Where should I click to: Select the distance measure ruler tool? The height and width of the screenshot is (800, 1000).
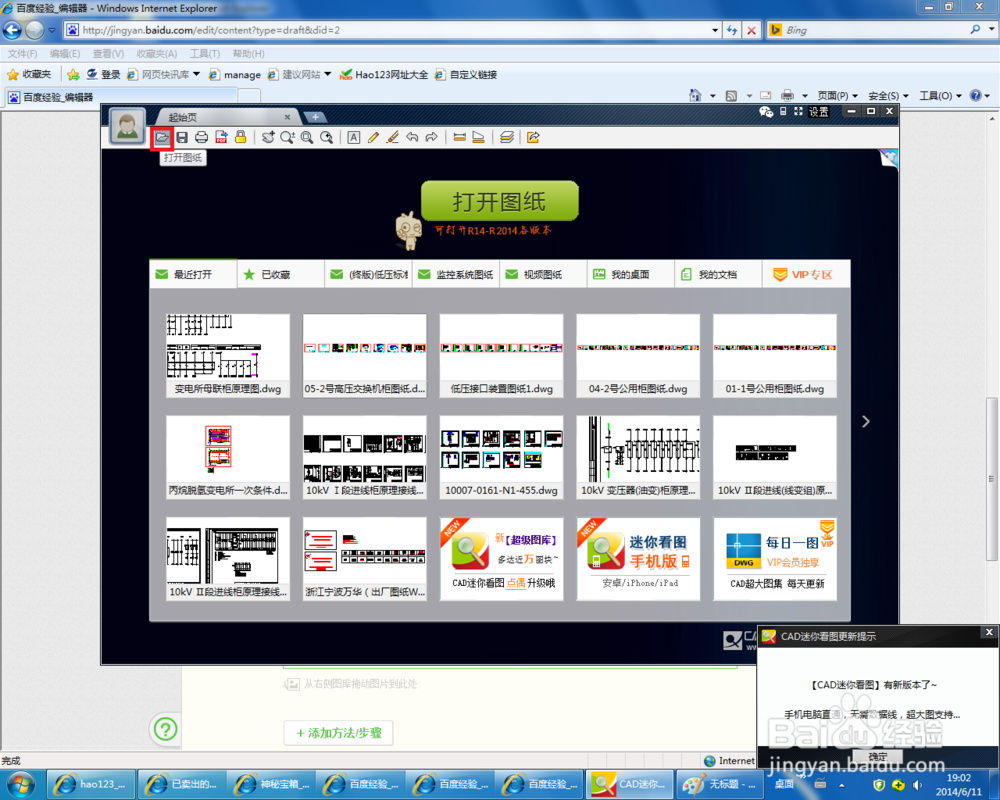point(459,137)
